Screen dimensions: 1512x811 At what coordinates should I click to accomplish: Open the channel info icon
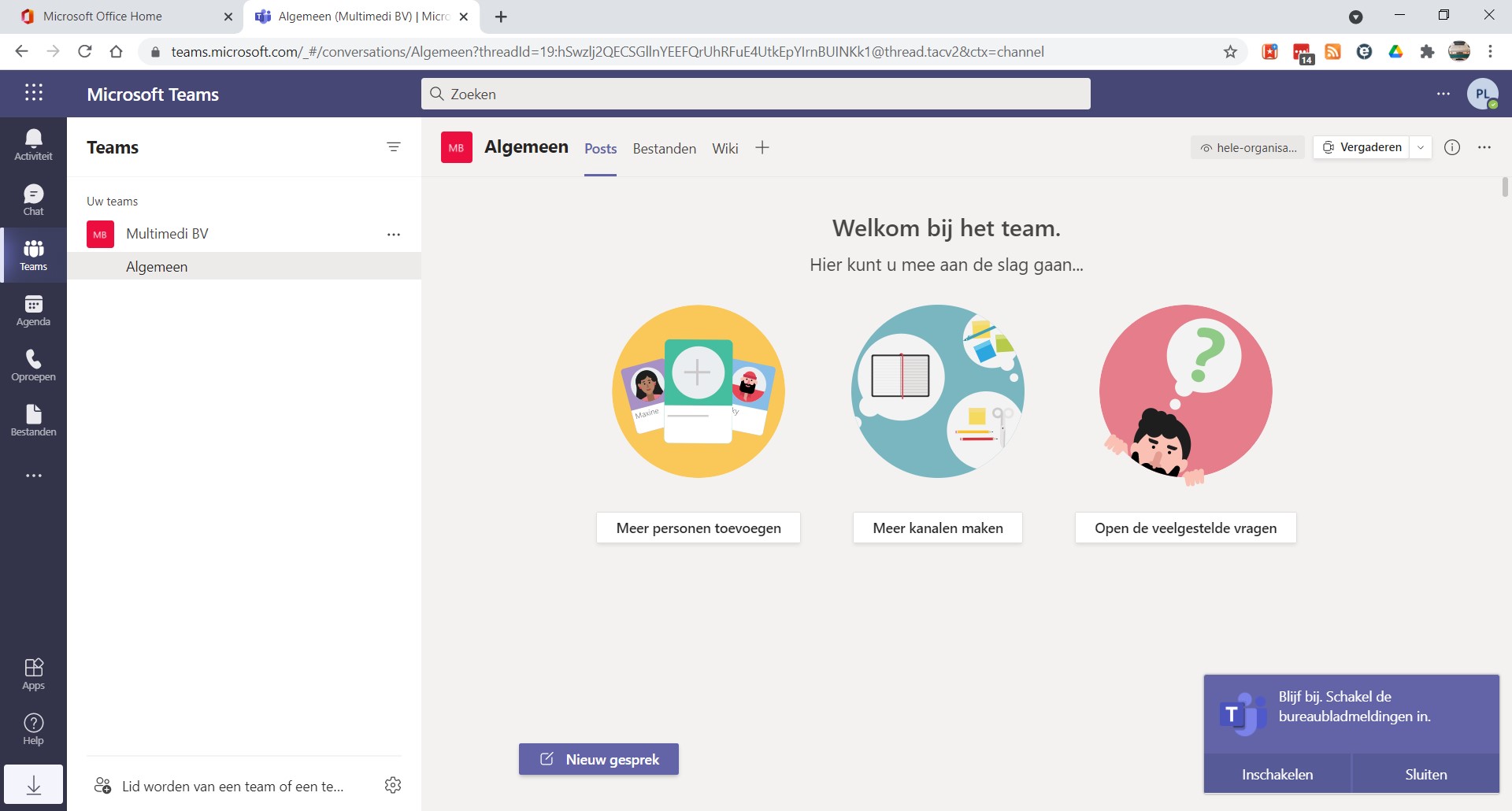coord(1452,147)
